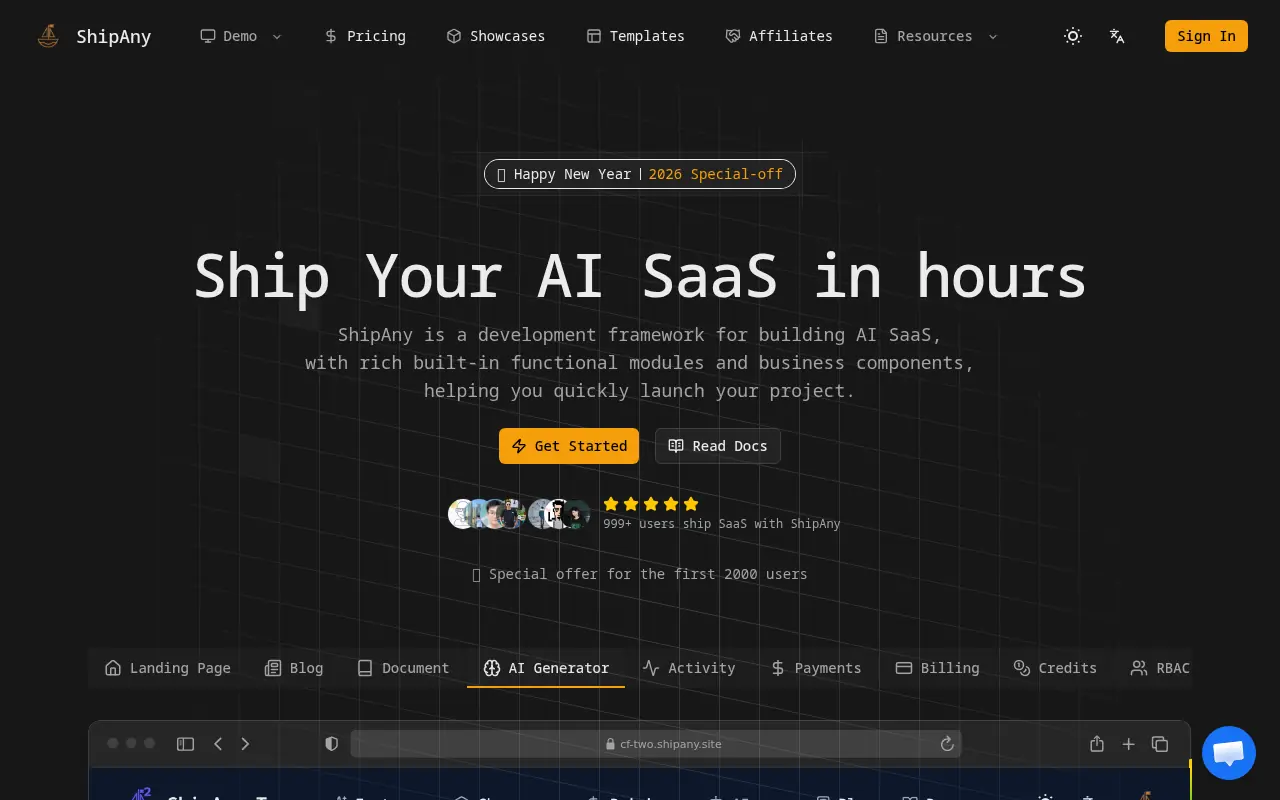This screenshot has width=1280, height=800.
Task: Open the language switcher icon
Action: point(1117,36)
